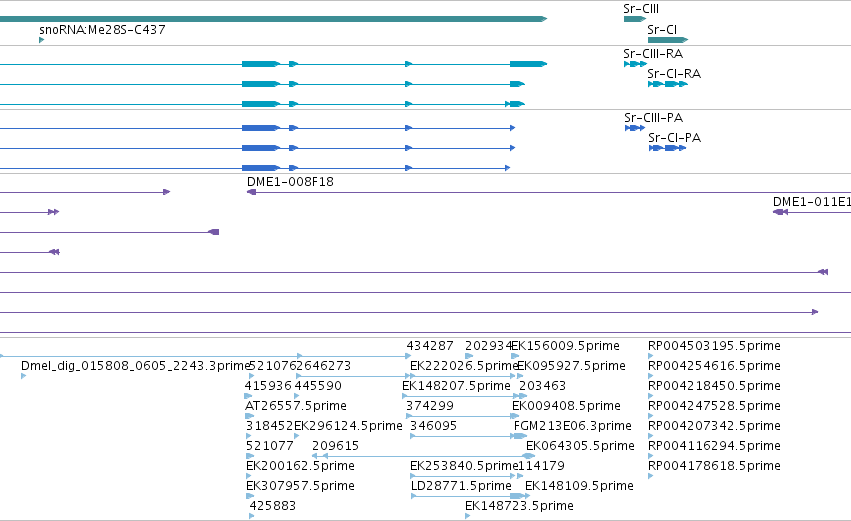Click EST label 318452
Image resolution: width=851 pixels, height=521 pixels.
[x=269, y=426]
